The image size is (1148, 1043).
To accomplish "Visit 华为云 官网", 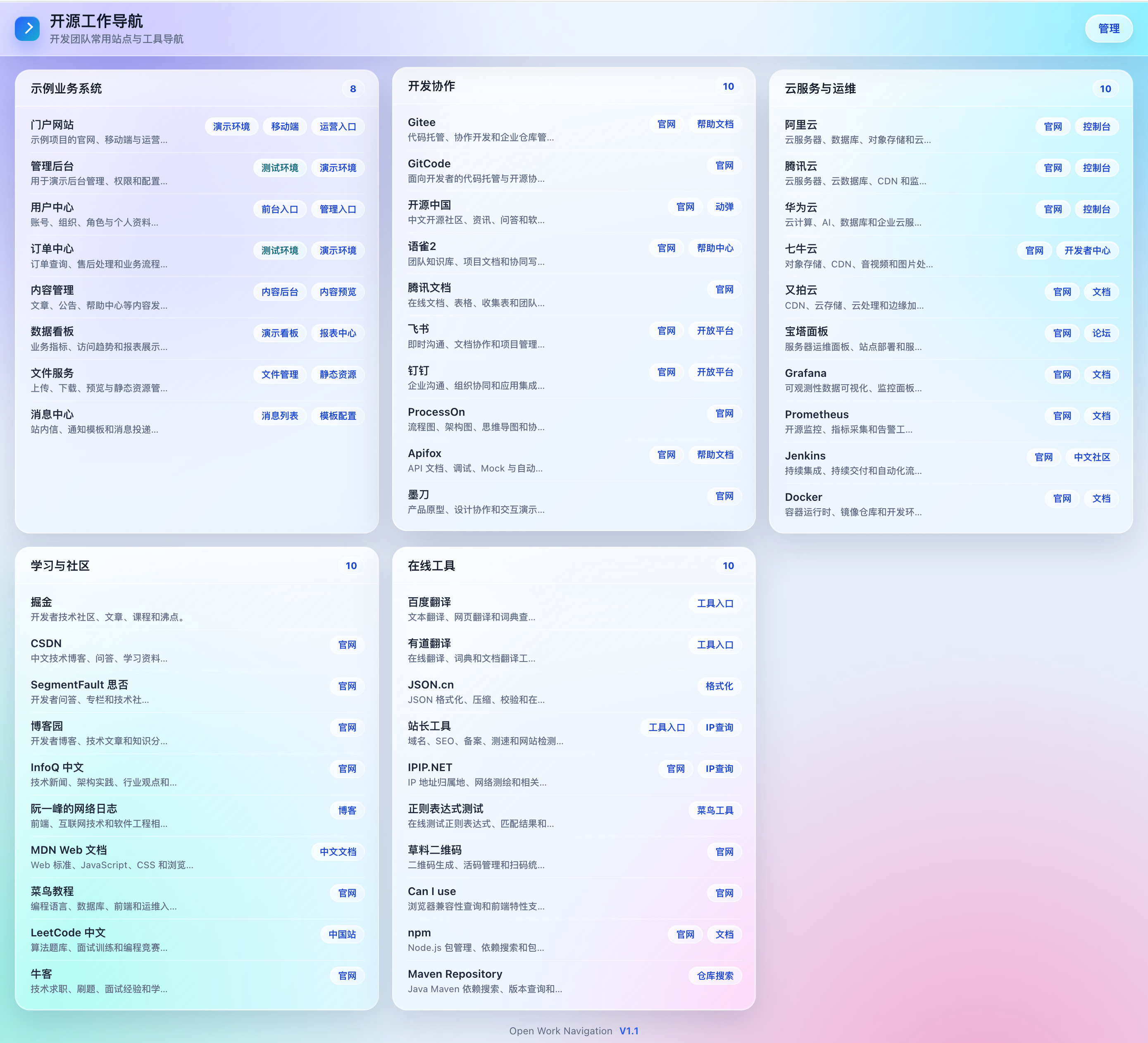I will pos(1053,209).
